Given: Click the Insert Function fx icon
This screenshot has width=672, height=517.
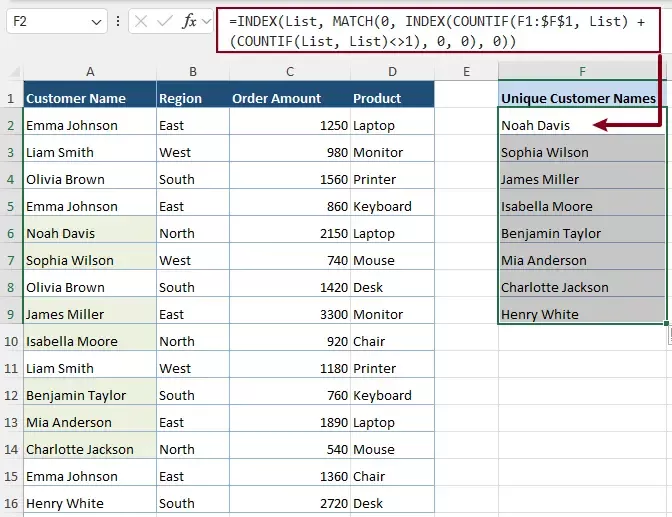Looking at the screenshot, I should [189, 21].
